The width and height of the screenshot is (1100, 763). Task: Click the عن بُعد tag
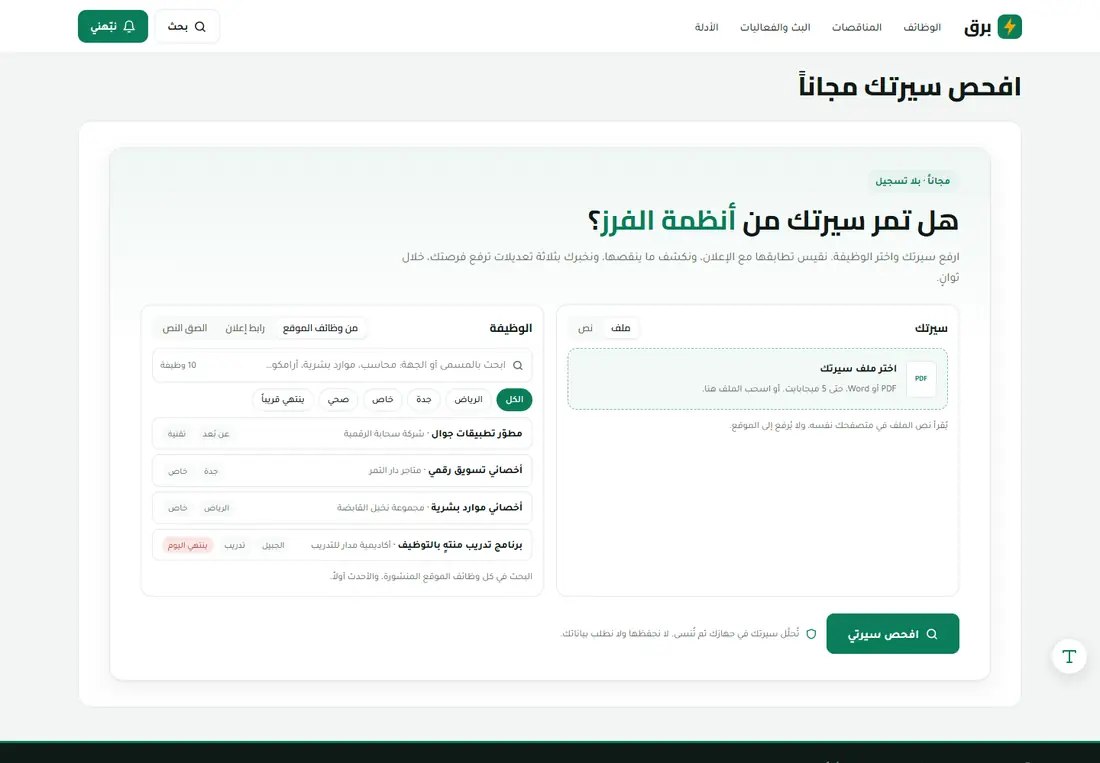point(216,434)
